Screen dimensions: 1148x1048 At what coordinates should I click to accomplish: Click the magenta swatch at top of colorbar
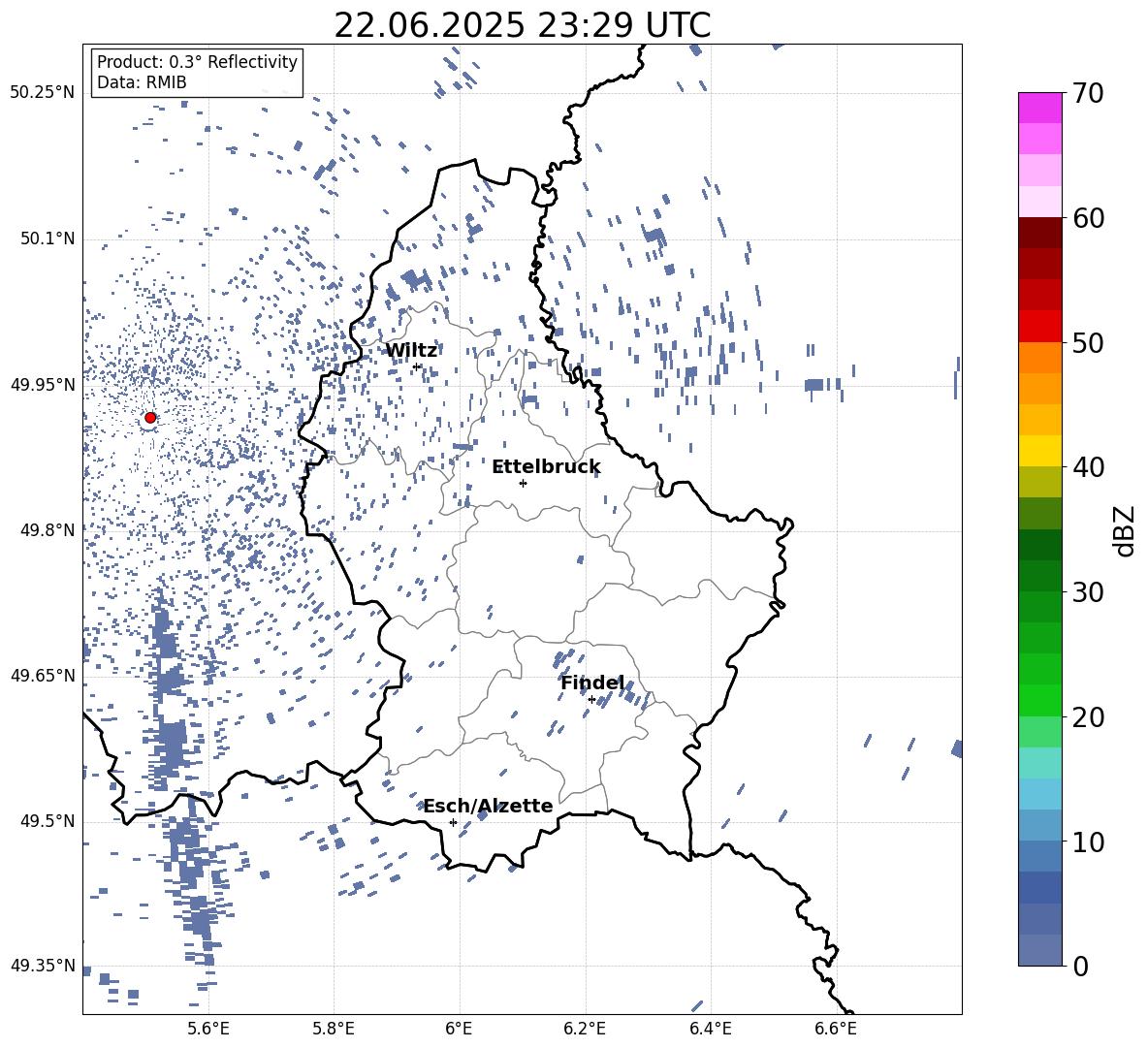1039,109
